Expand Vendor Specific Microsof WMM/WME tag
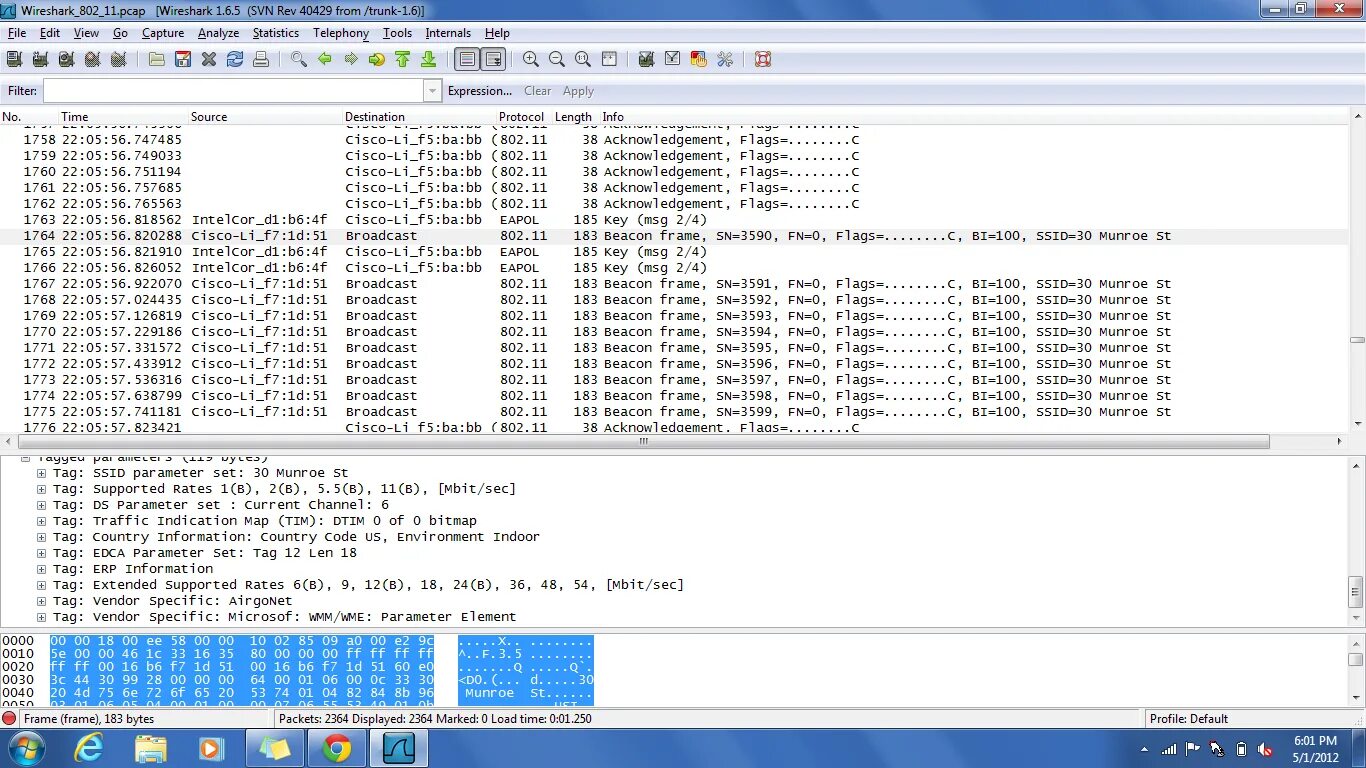The image size is (1366, 768). [42, 617]
